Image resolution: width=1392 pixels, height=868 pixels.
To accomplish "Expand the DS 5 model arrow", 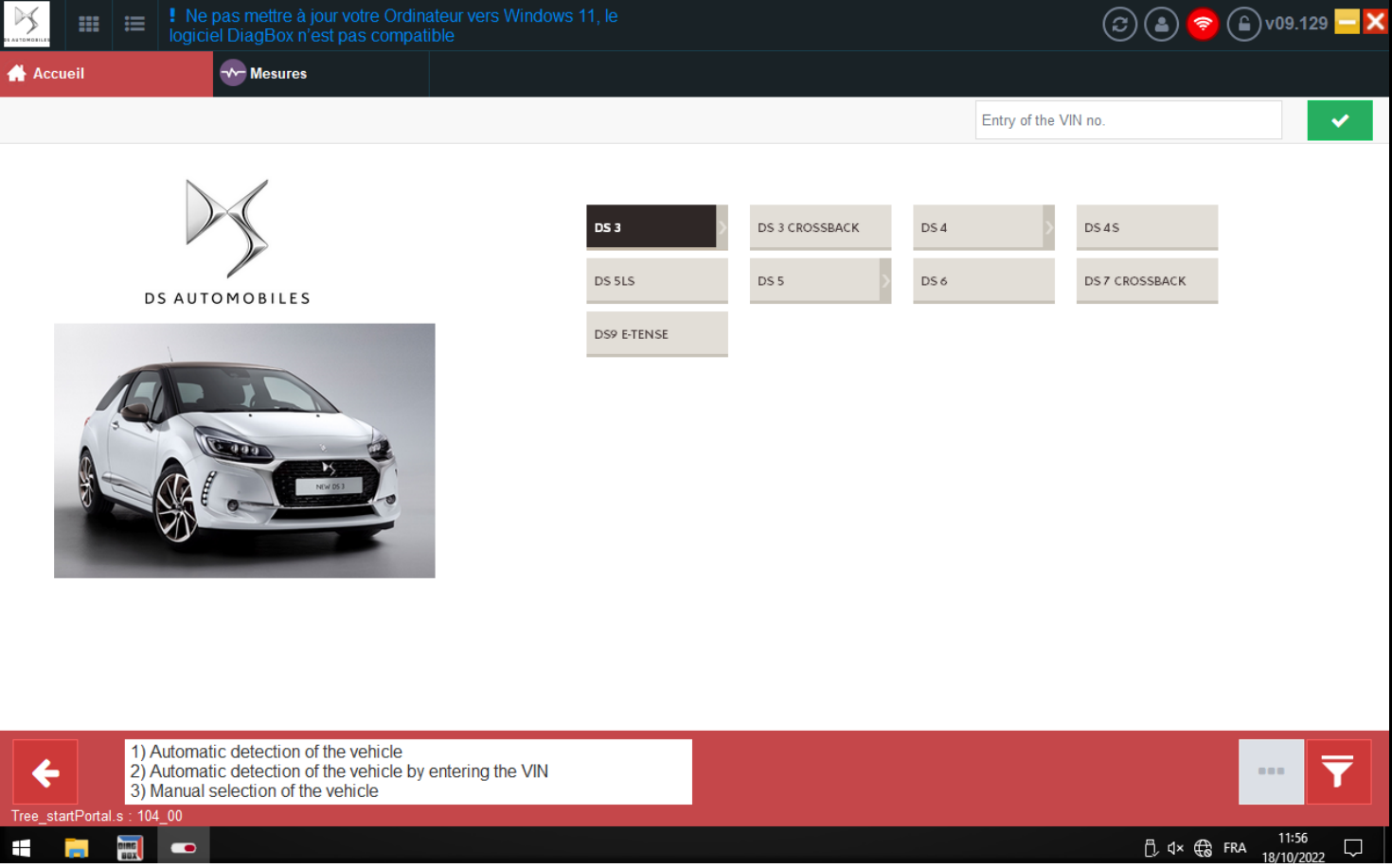I will (885, 281).
